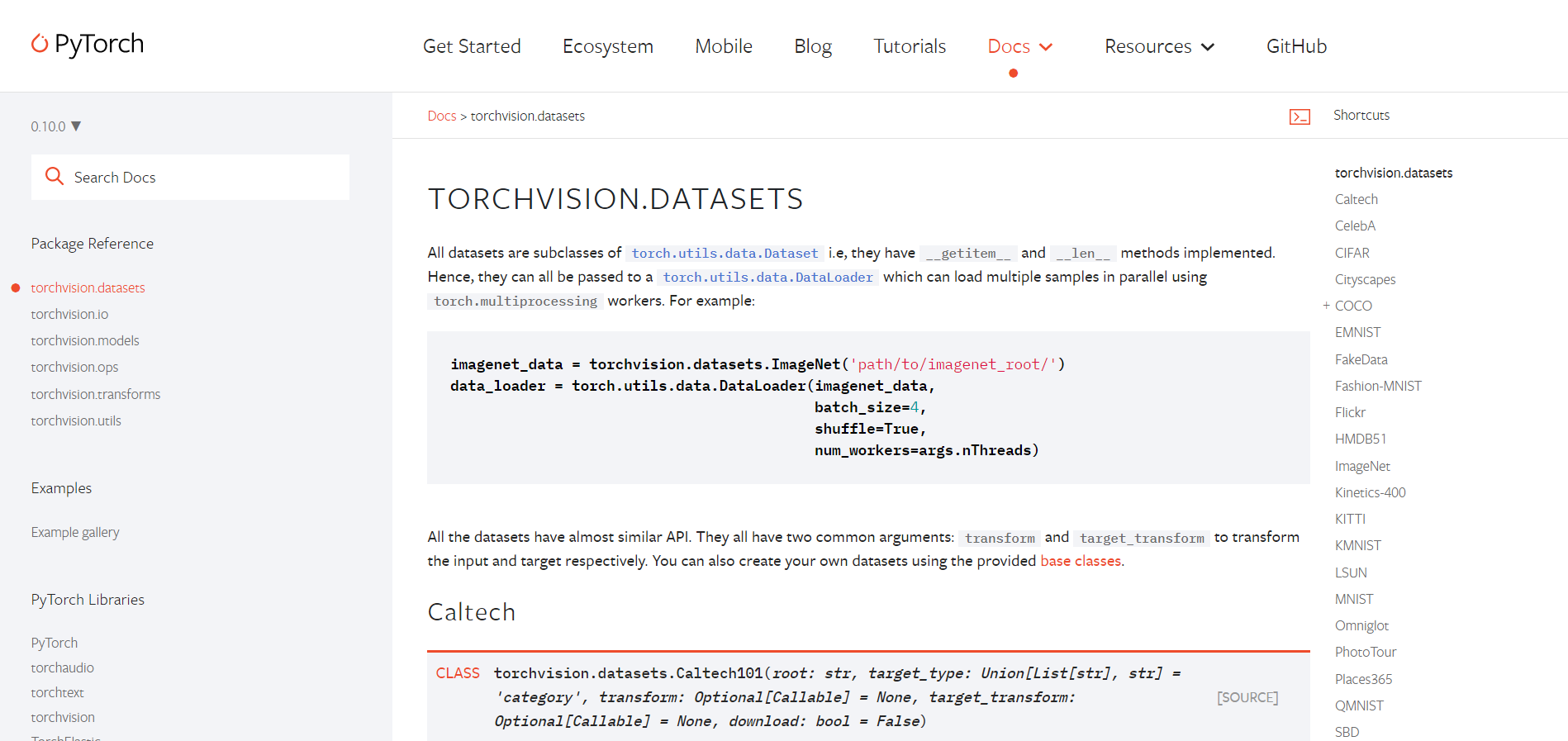Click the search magnifier icon

coord(55,176)
